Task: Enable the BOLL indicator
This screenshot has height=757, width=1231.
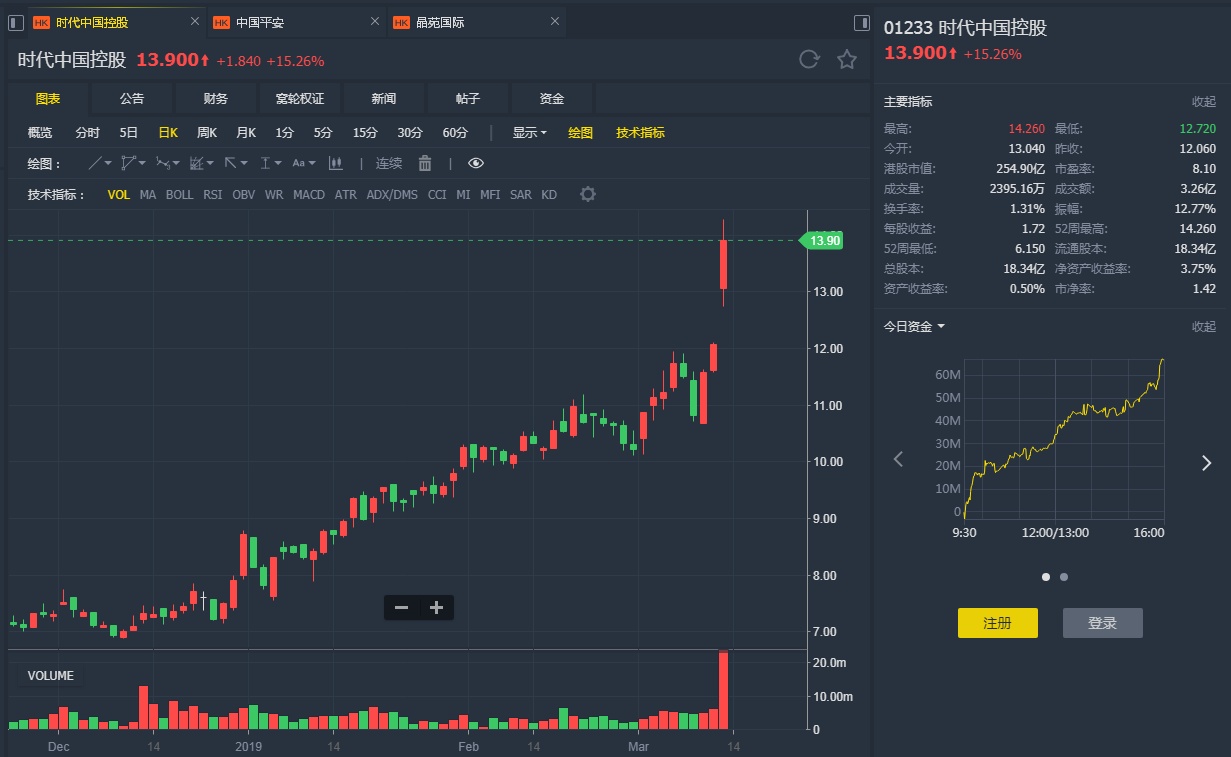Action: point(179,195)
